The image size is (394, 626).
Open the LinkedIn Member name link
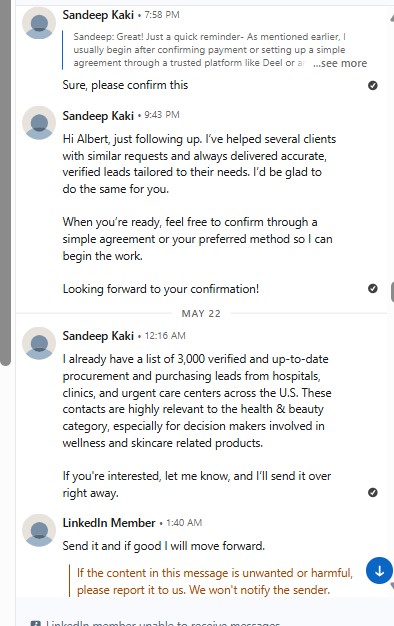click(109, 523)
